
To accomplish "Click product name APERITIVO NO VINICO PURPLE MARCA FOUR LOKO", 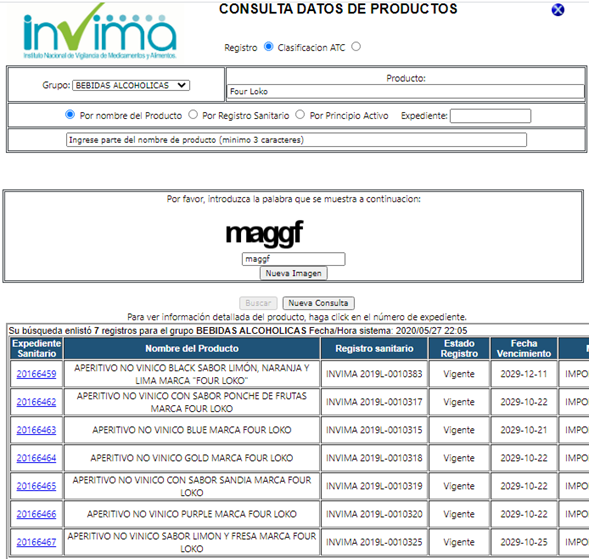I will pos(192,514).
